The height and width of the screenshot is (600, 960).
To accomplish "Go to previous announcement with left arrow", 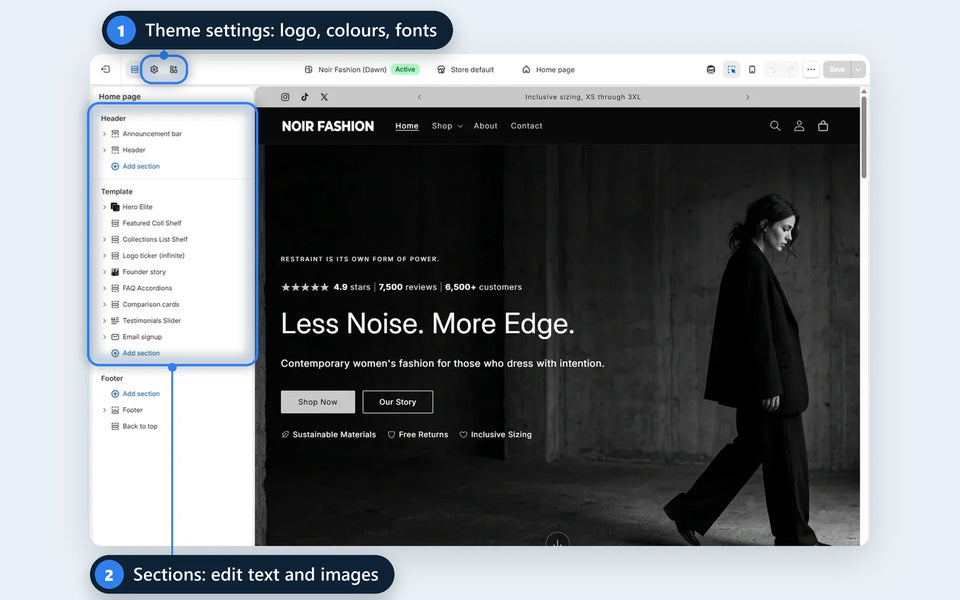I will [419, 97].
